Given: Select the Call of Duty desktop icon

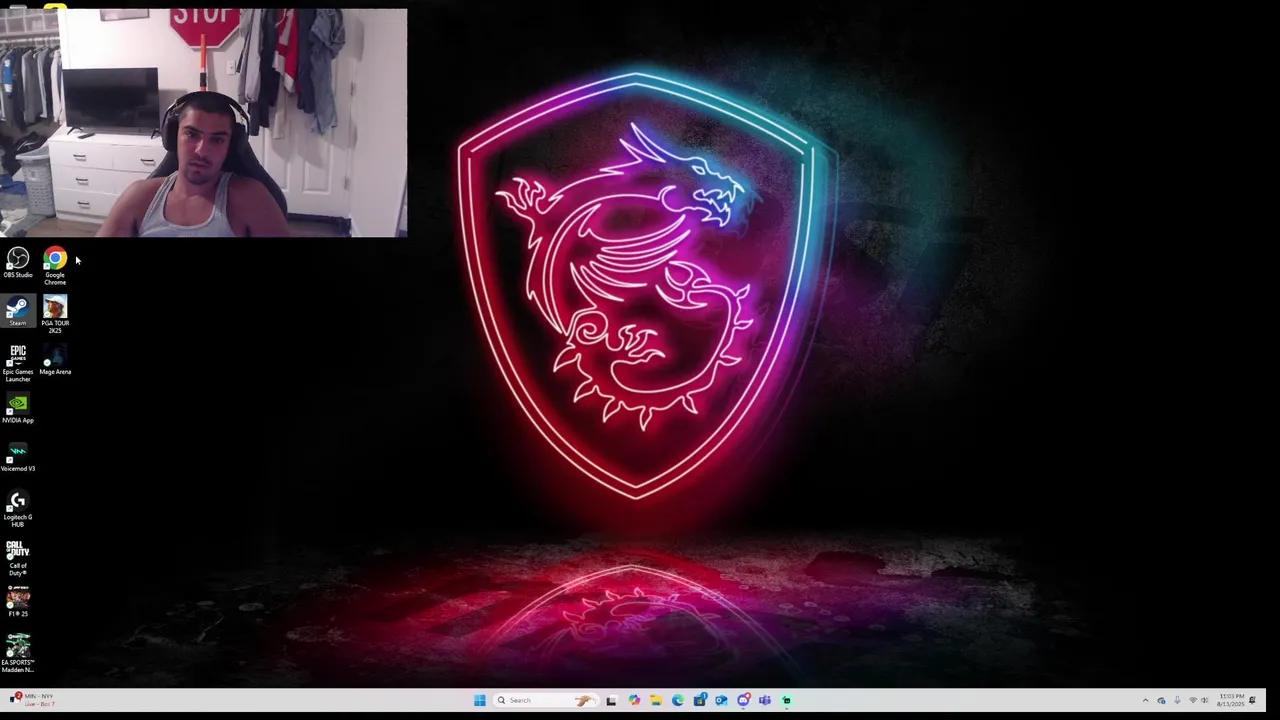Looking at the screenshot, I should coord(18,559).
